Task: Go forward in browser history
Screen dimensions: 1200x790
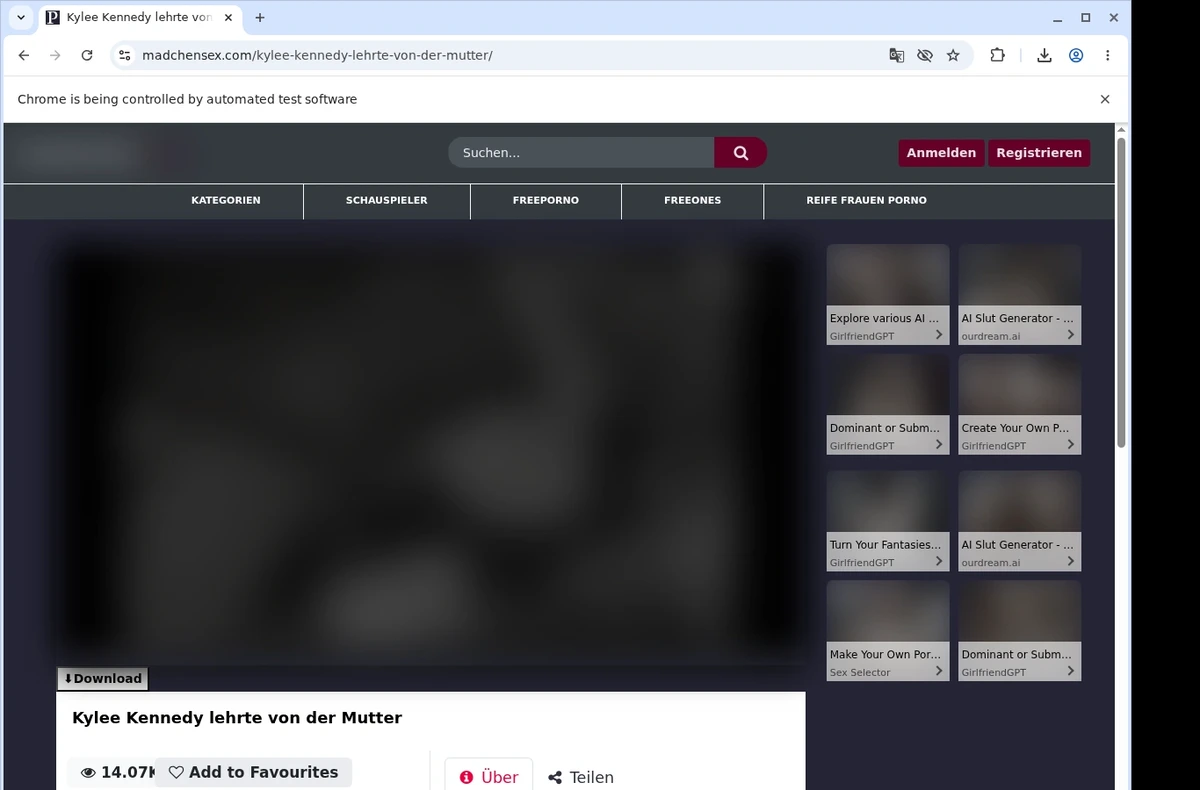Action: coord(55,56)
